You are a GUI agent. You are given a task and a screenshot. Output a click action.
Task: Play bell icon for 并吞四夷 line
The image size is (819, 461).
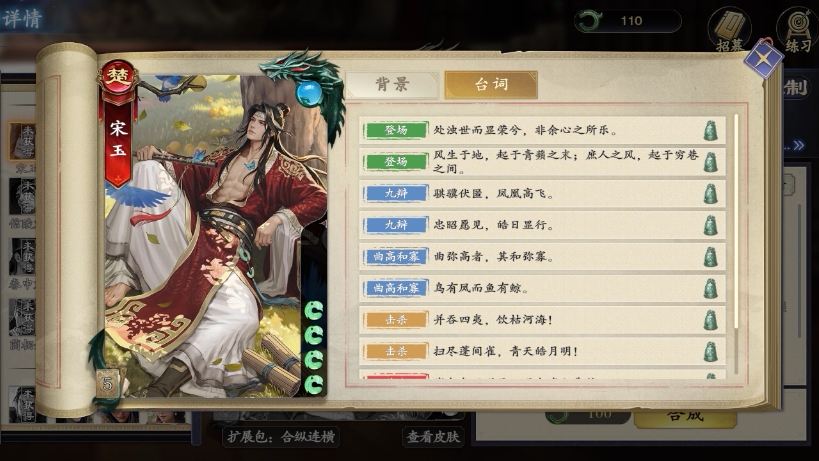(x=710, y=320)
